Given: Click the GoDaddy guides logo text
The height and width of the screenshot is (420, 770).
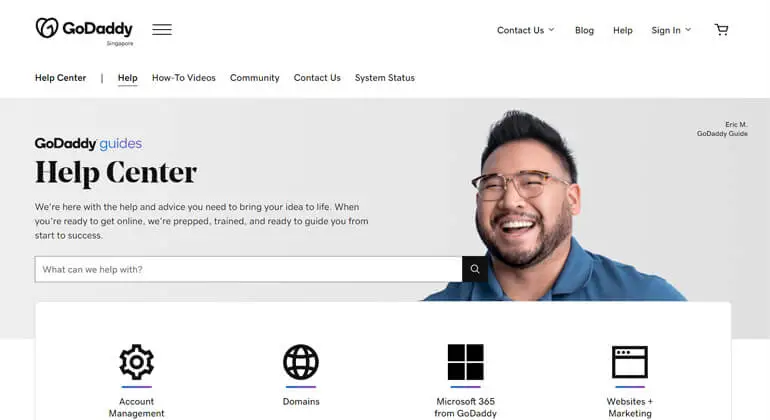Looking at the screenshot, I should point(88,143).
